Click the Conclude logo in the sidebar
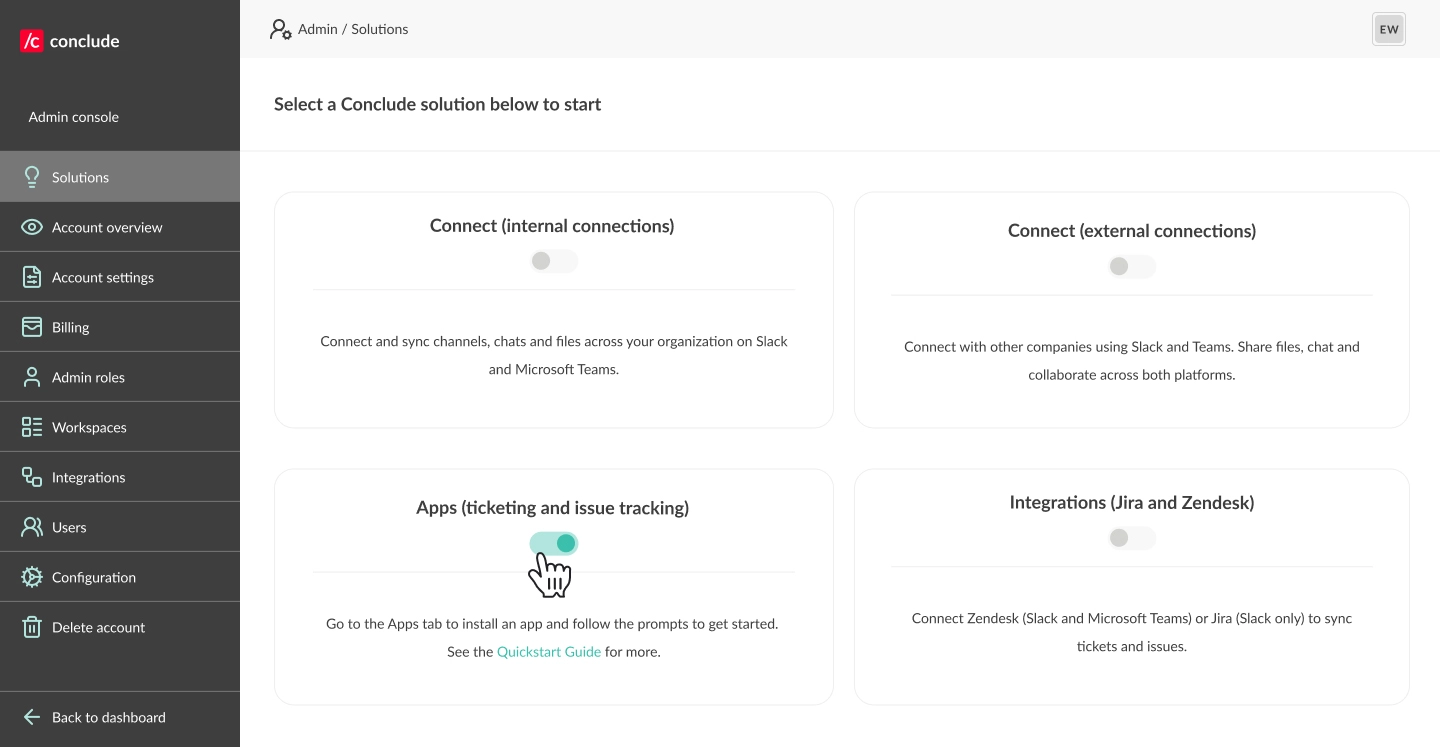 (67, 40)
